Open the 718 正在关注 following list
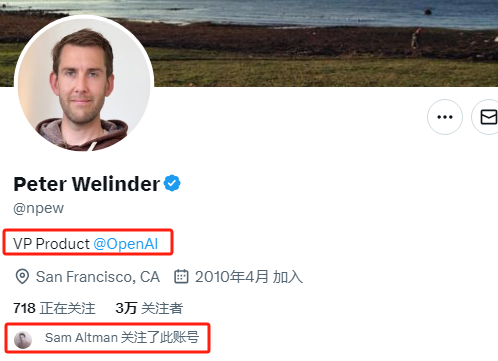The height and width of the screenshot is (361, 498). pos(54,308)
